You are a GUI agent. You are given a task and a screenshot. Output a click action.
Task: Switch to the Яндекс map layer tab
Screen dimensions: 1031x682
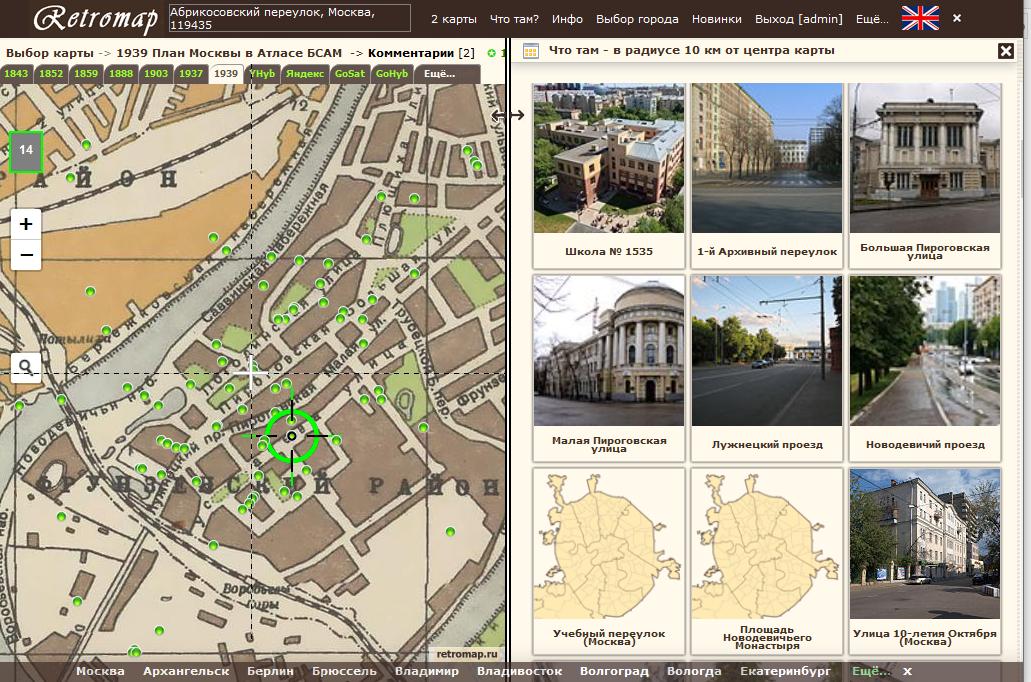tap(304, 73)
